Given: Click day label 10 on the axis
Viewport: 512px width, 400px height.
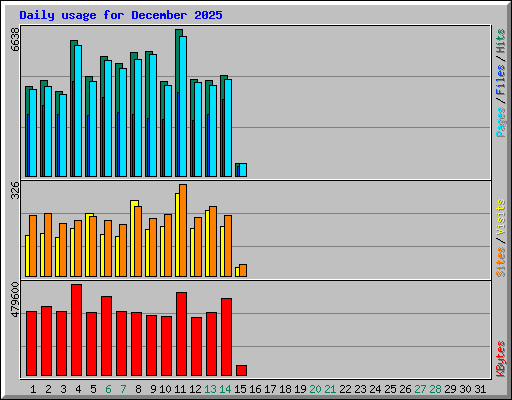Looking at the screenshot, I should pos(165,389).
